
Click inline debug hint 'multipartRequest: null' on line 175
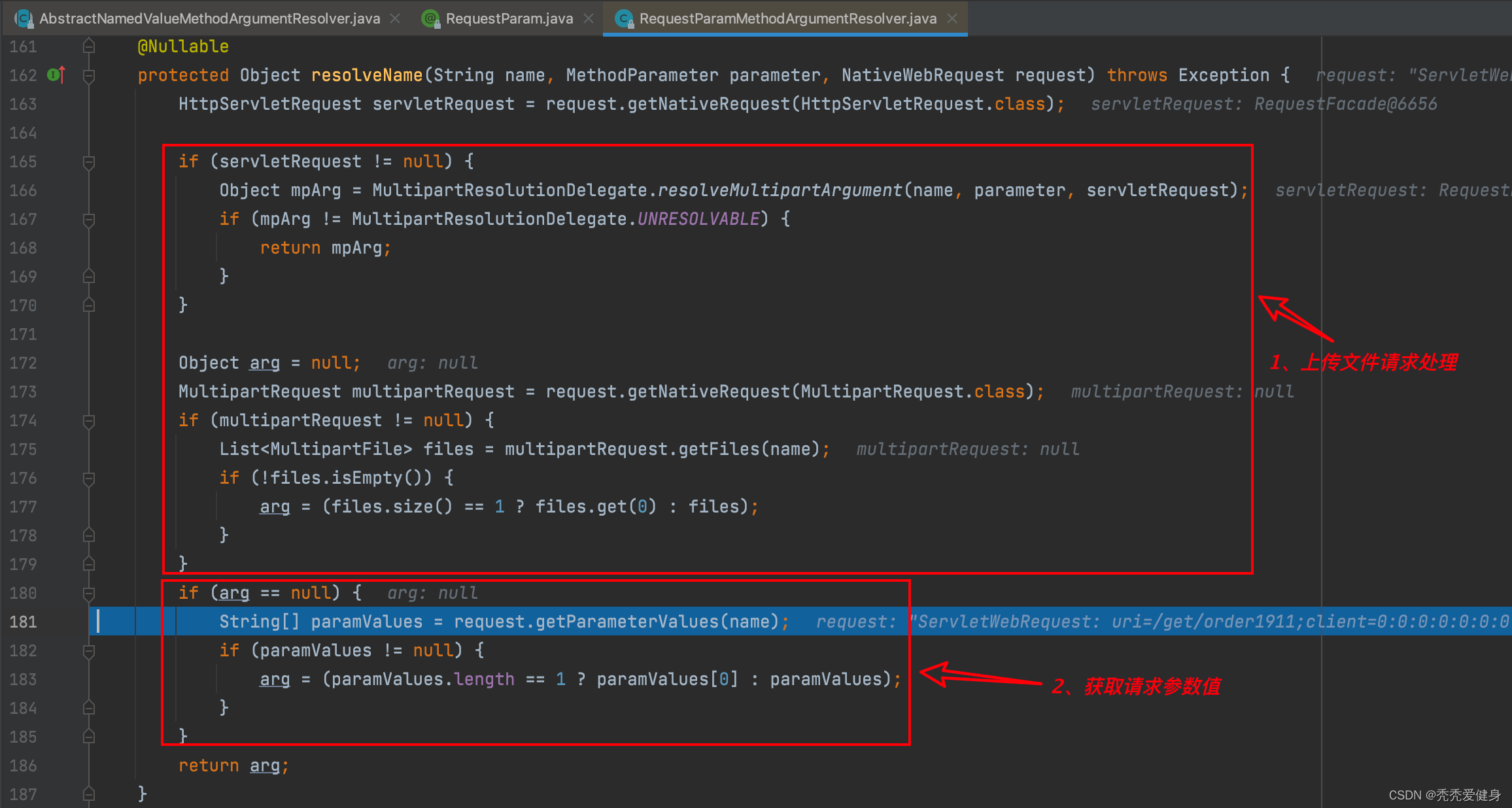pyautogui.click(x=968, y=449)
